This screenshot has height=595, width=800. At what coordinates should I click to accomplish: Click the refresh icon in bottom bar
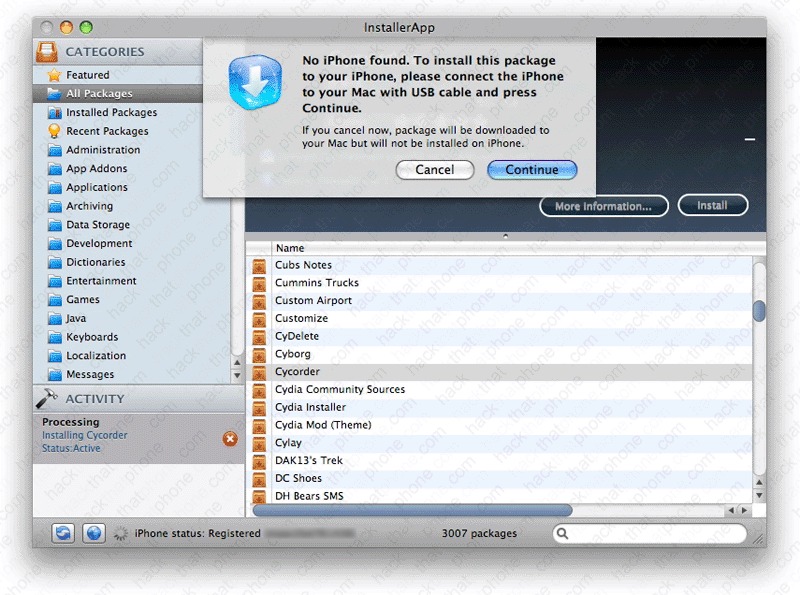coord(63,534)
